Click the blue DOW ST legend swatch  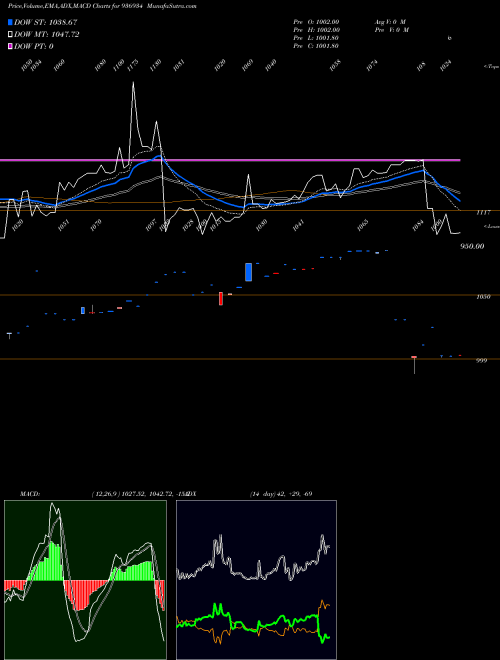(11, 22)
